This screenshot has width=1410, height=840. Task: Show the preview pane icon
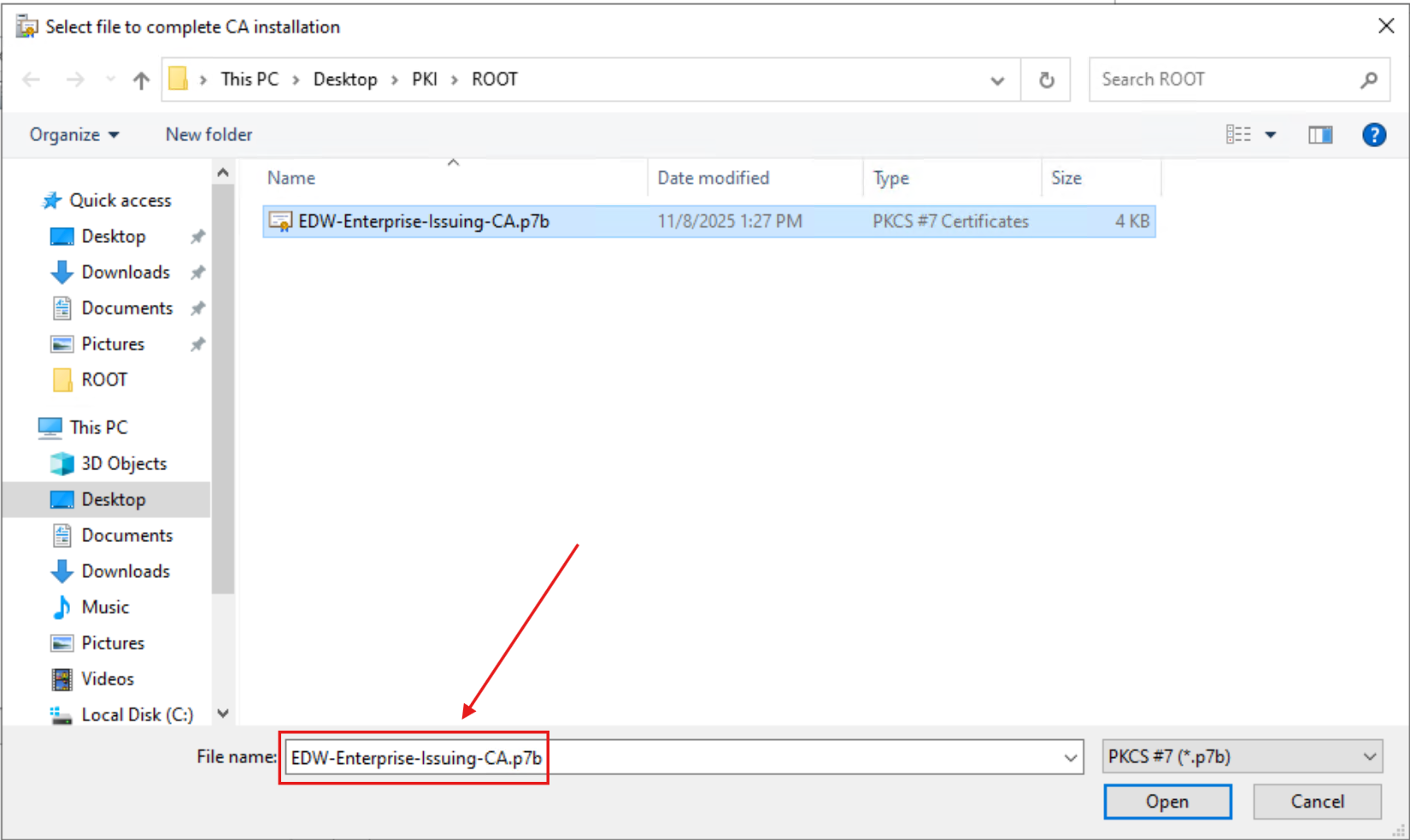[1319, 134]
